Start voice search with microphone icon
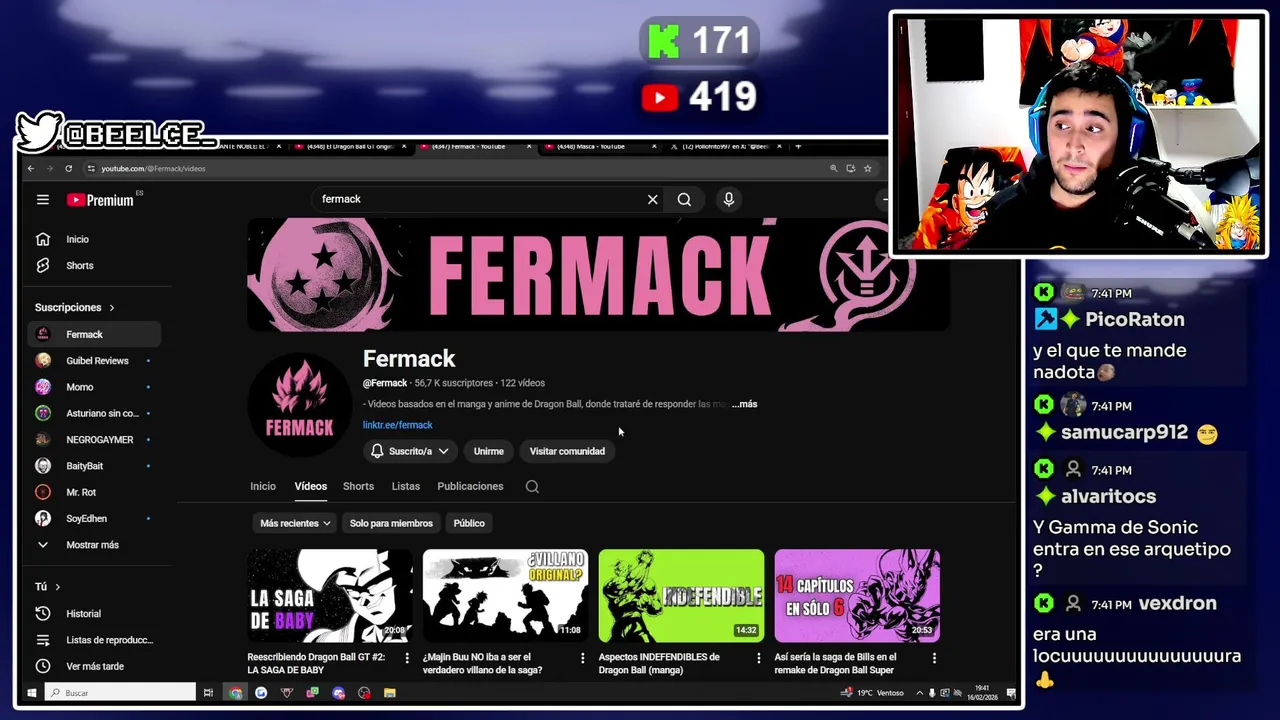 pos(729,200)
